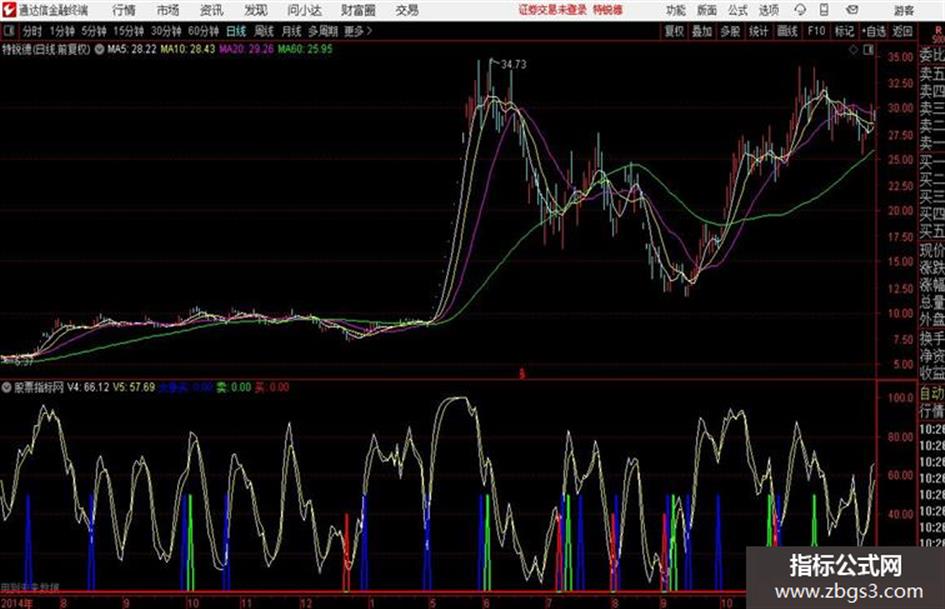
Task: Open the 发现 menu
Action: point(256,10)
